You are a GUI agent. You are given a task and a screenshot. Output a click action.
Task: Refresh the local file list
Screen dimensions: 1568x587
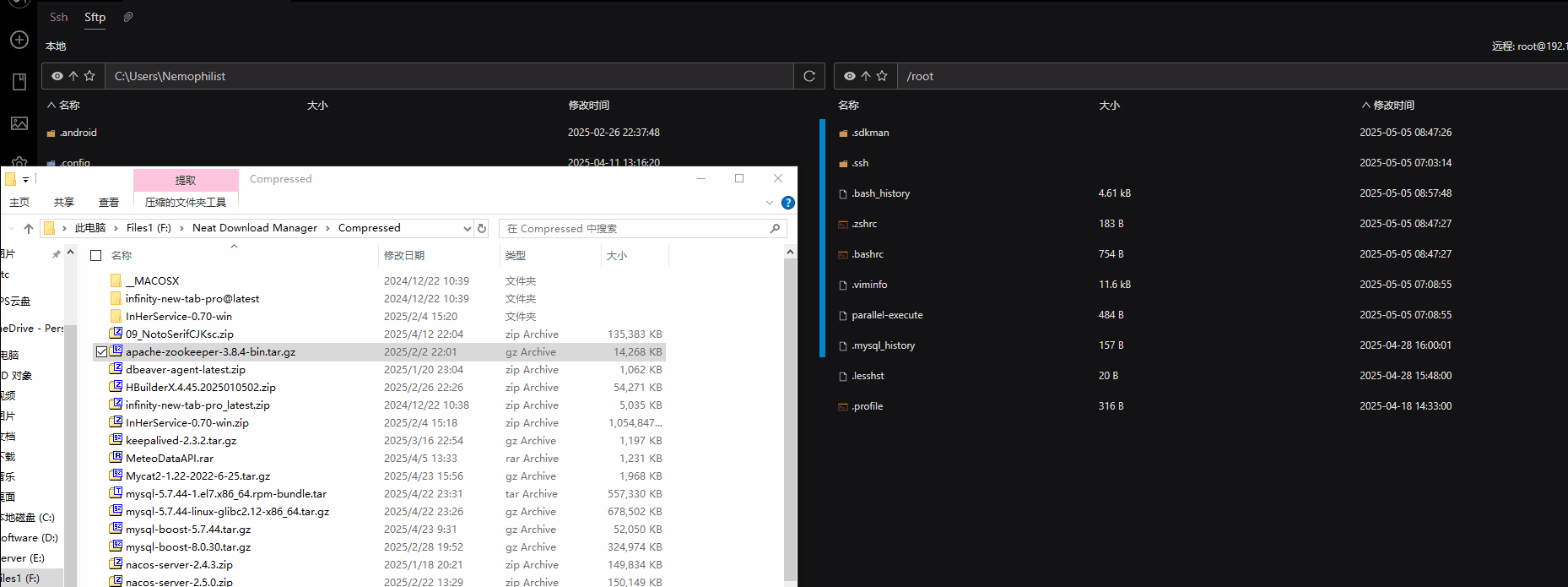point(808,76)
